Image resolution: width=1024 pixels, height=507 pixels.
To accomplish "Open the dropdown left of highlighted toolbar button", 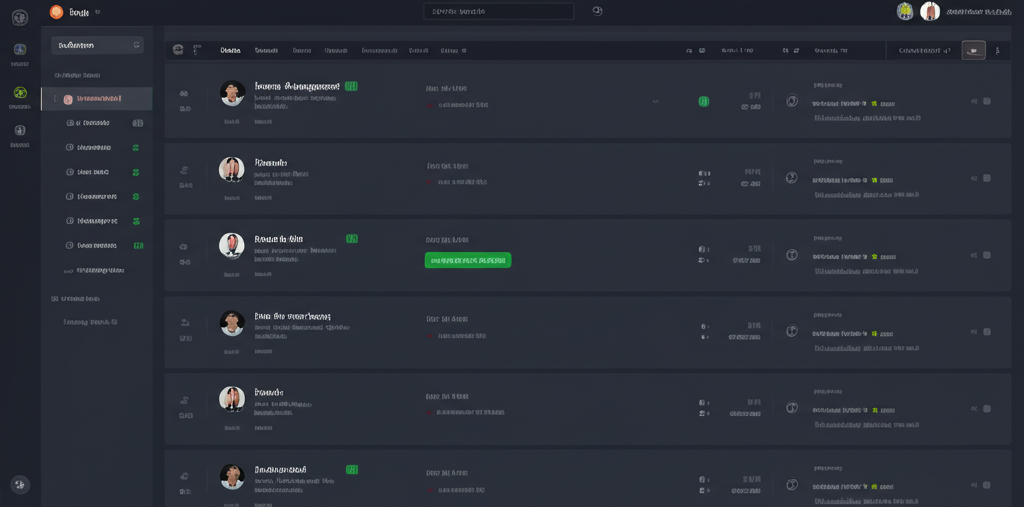I will click(x=923, y=50).
